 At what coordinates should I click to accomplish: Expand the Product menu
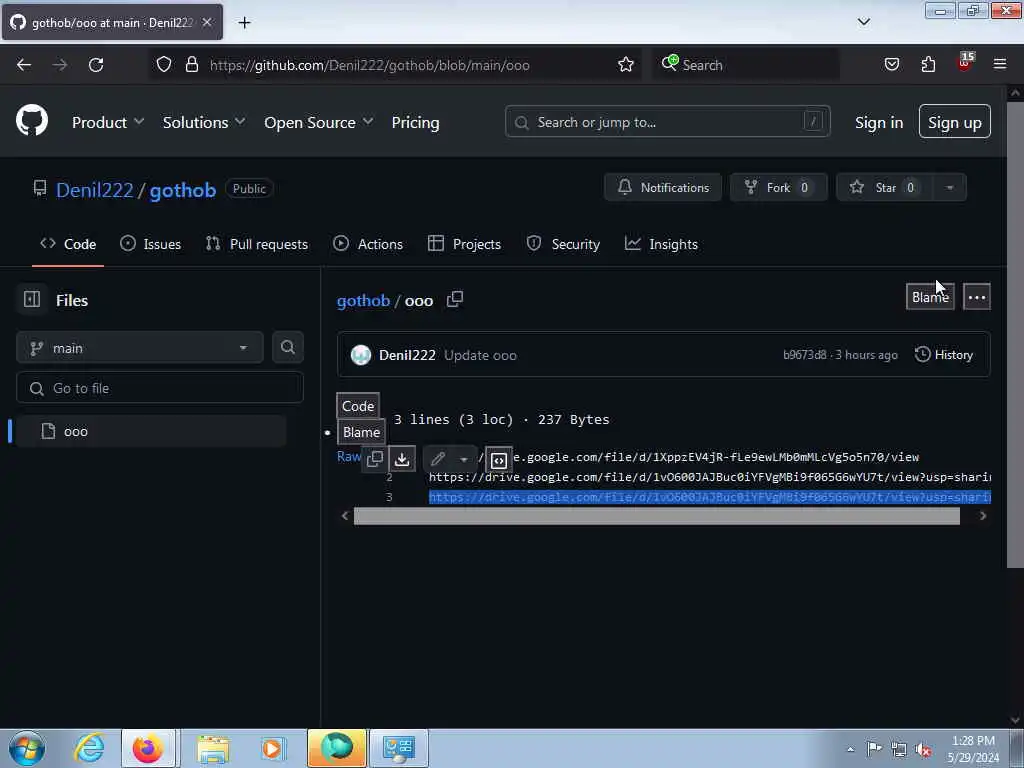tap(108, 122)
